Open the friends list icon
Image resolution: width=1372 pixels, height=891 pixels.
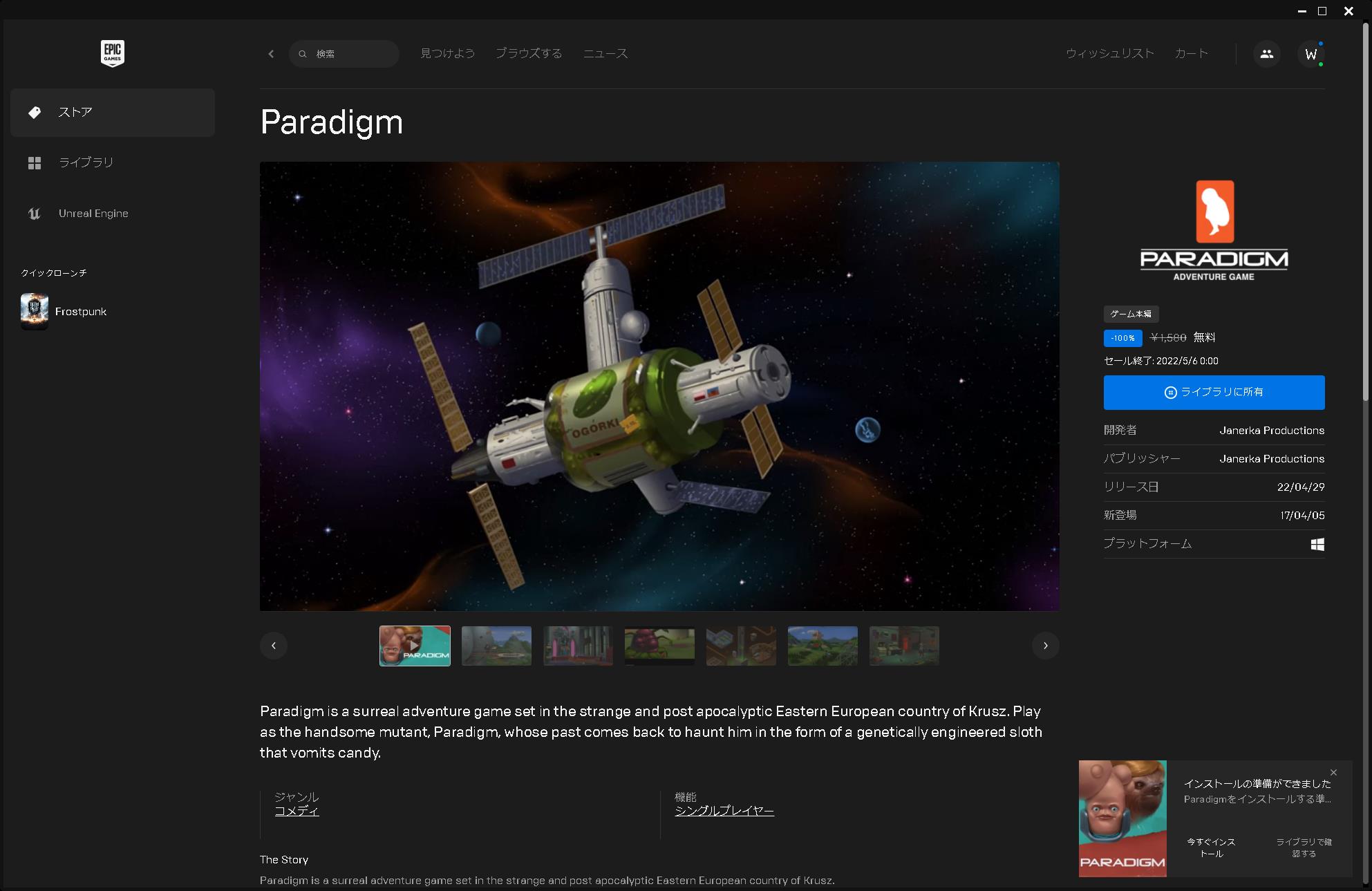point(1266,54)
